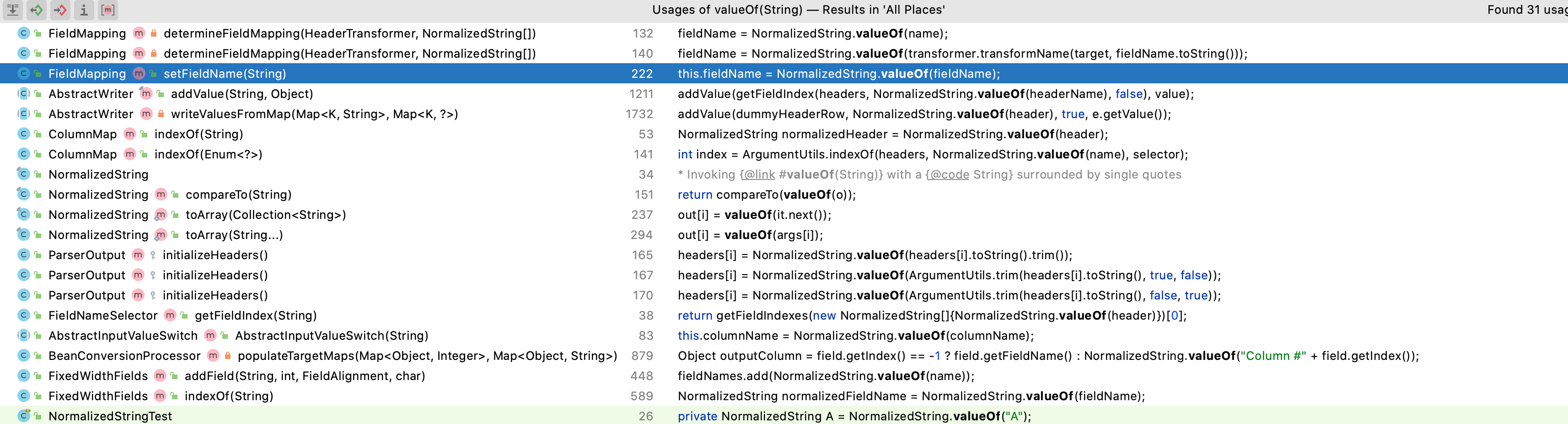Click code 'this.columnName = NormalizedString.valueOf(columnName);'

856,336
